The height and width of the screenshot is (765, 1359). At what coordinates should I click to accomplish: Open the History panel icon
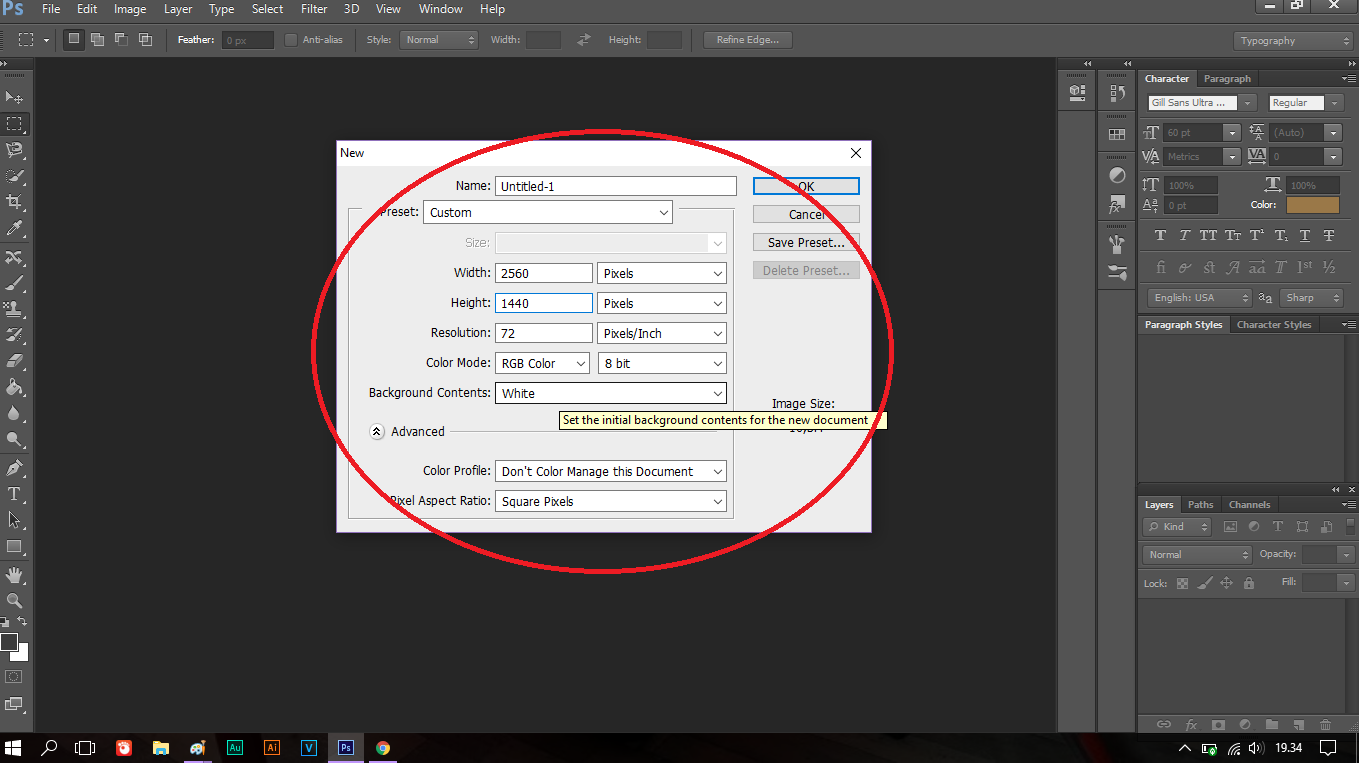[x=1117, y=94]
